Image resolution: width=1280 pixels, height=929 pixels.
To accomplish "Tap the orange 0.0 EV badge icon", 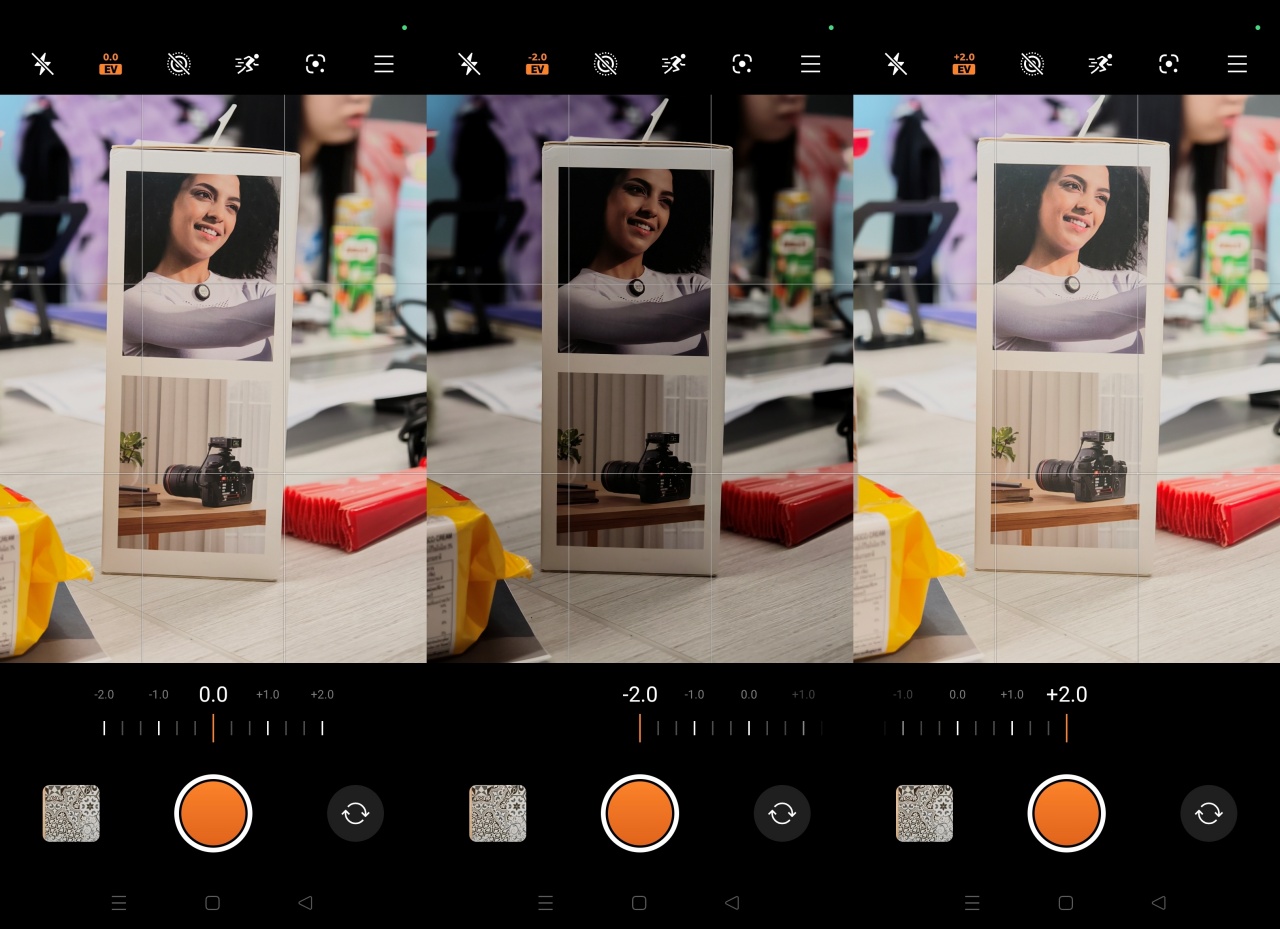I will [x=110, y=64].
